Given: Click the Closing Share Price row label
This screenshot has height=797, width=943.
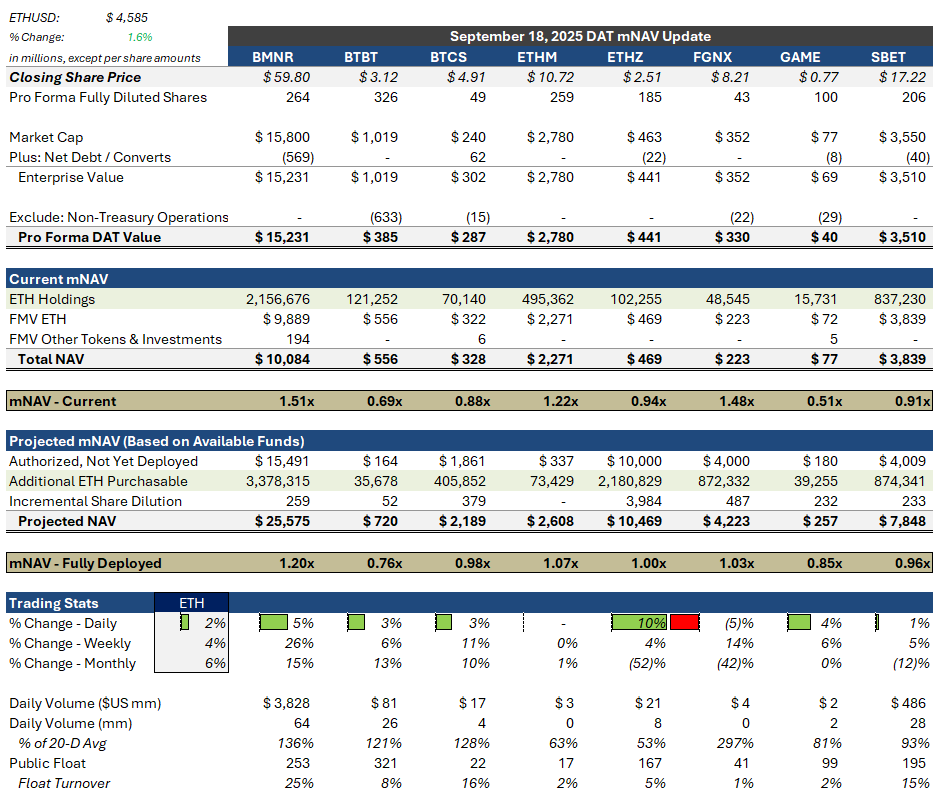Looking at the screenshot, I should tap(75, 77).
